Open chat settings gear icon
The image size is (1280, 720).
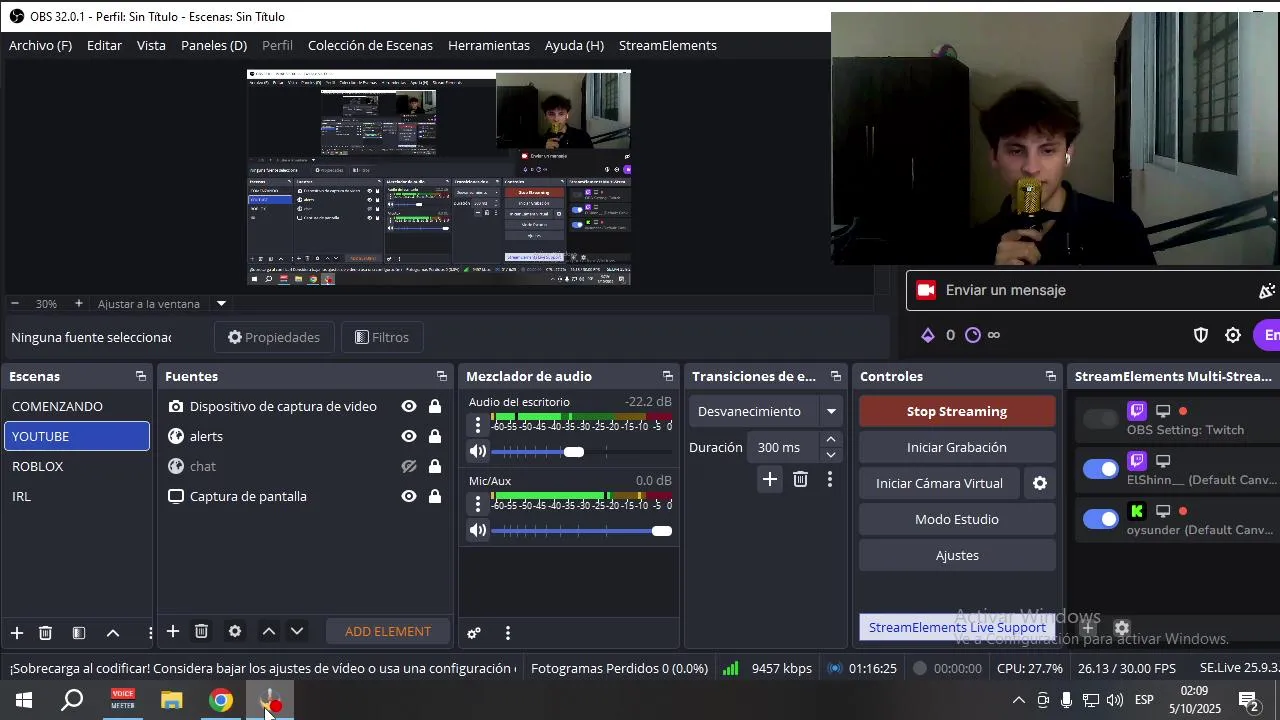coord(1233,336)
